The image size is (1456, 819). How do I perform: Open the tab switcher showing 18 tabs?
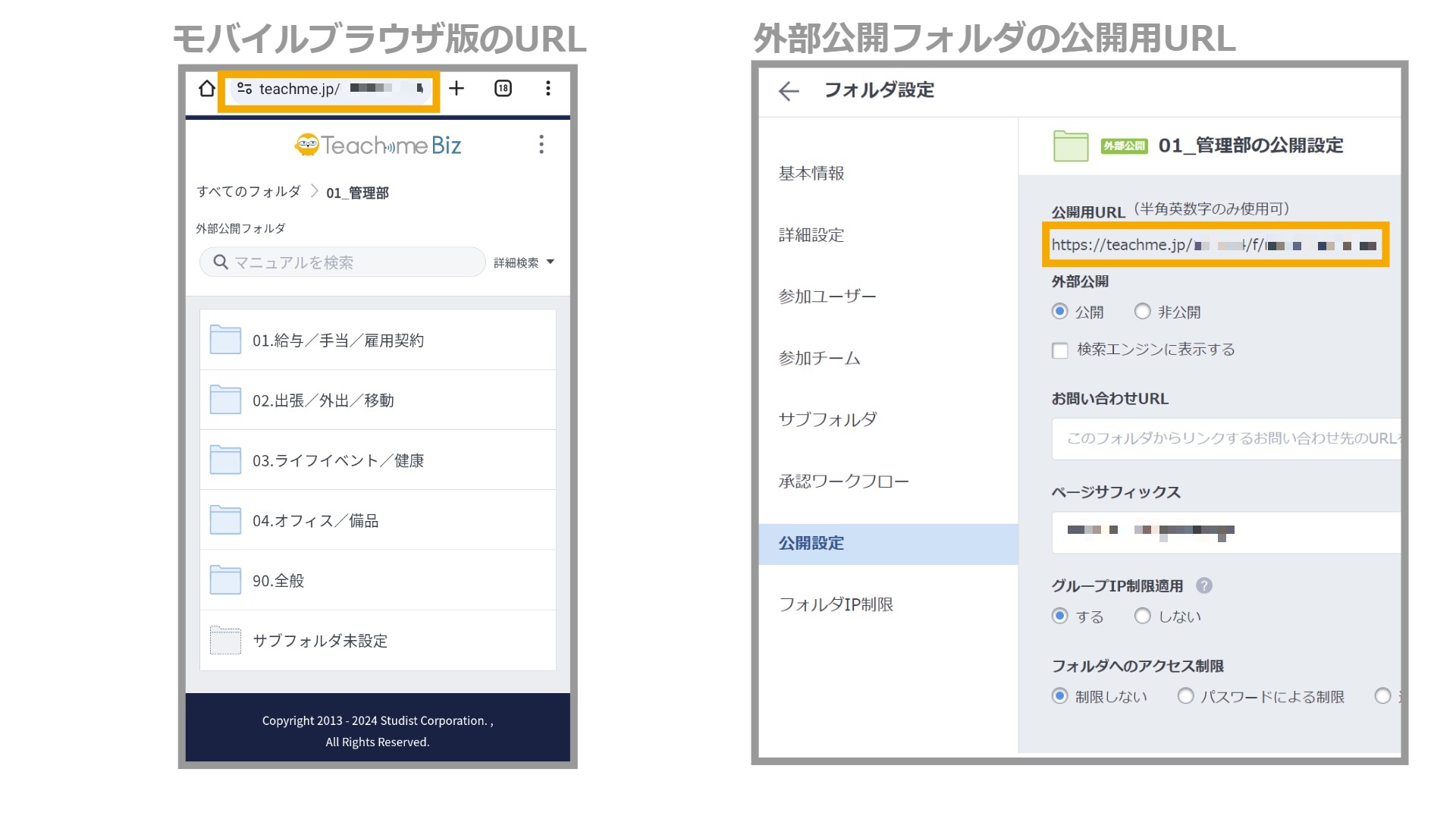(503, 89)
